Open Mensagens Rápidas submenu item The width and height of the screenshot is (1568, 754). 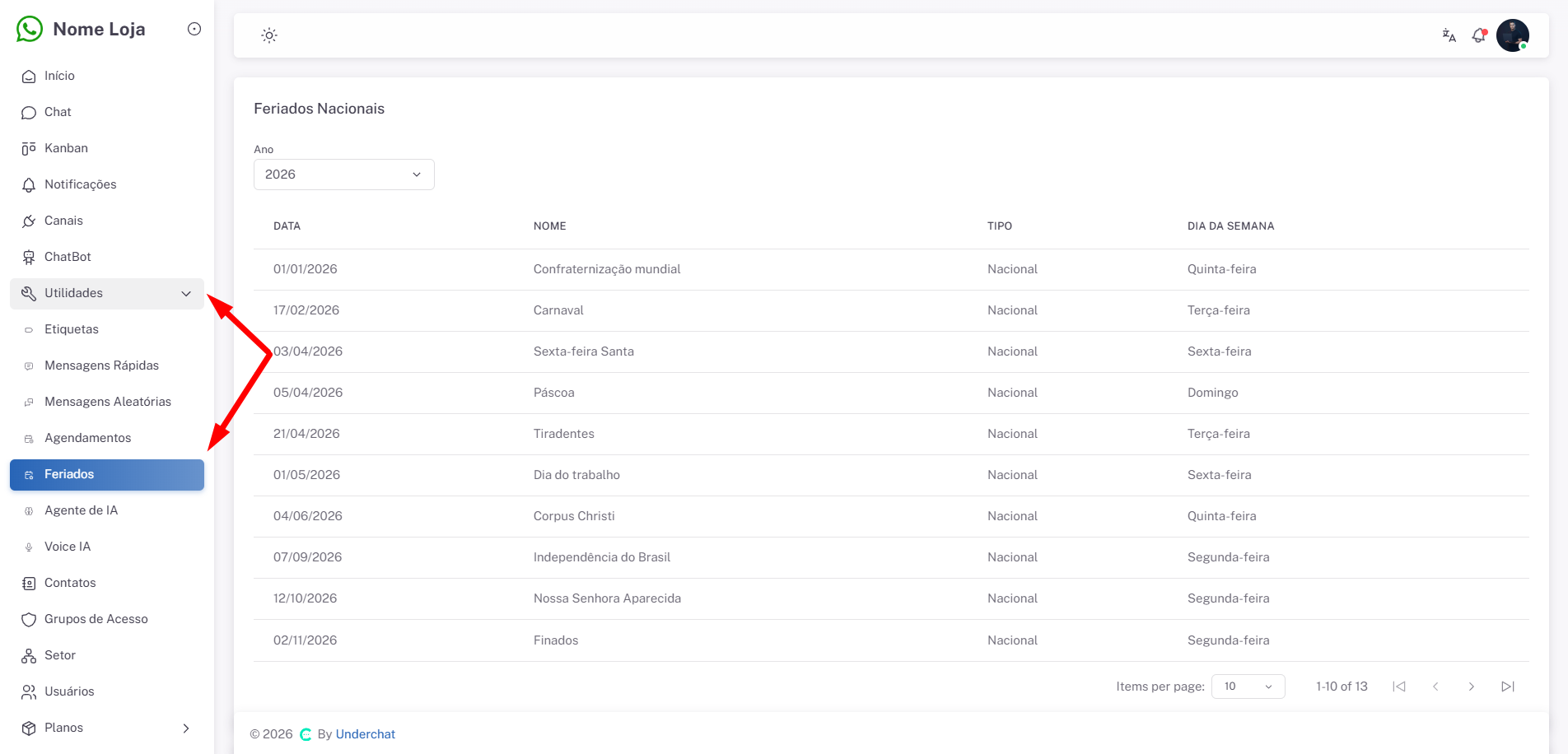(x=107, y=365)
